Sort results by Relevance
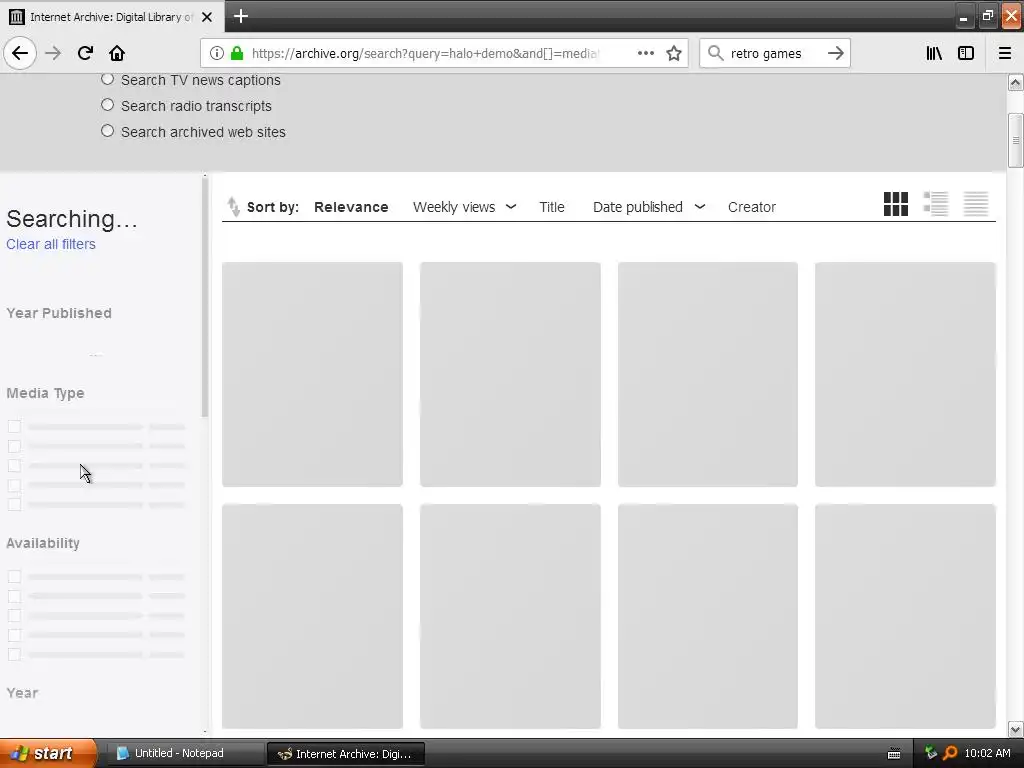Viewport: 1024px width, 768px height. (x=351, y=207)
